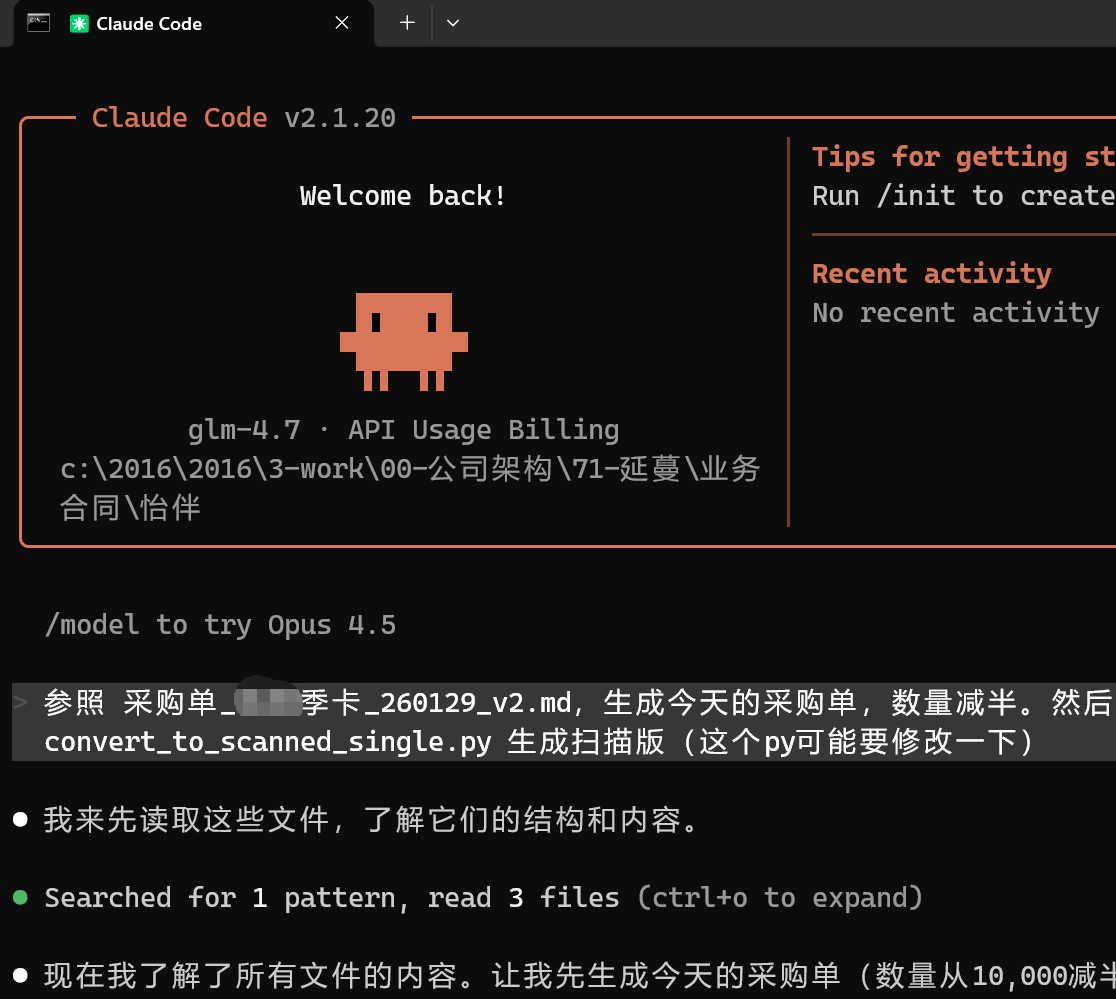
Task: Select the Claude Code tab title
Action: click(x=149, y=24)
